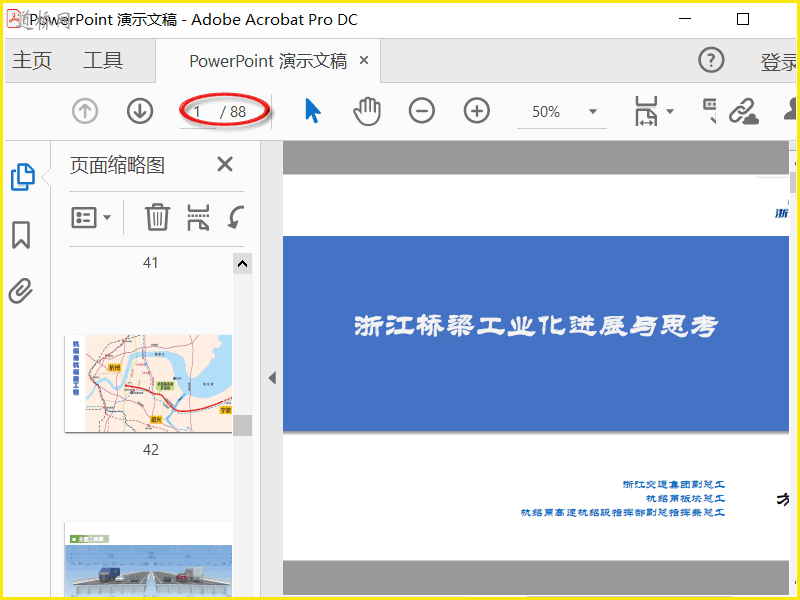
Task: Add a comment with the note tool
Action: click(710, 111)
